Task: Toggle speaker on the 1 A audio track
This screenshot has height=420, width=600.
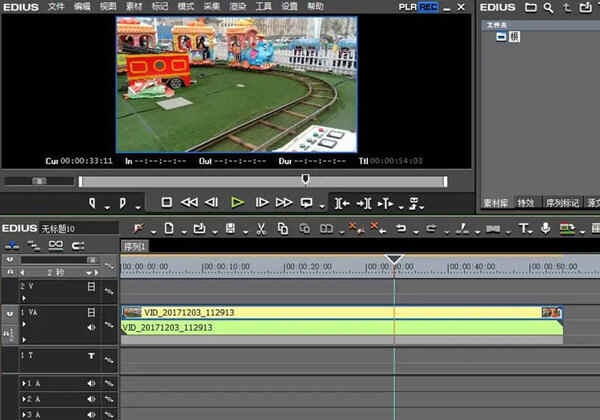Action: 91,383
